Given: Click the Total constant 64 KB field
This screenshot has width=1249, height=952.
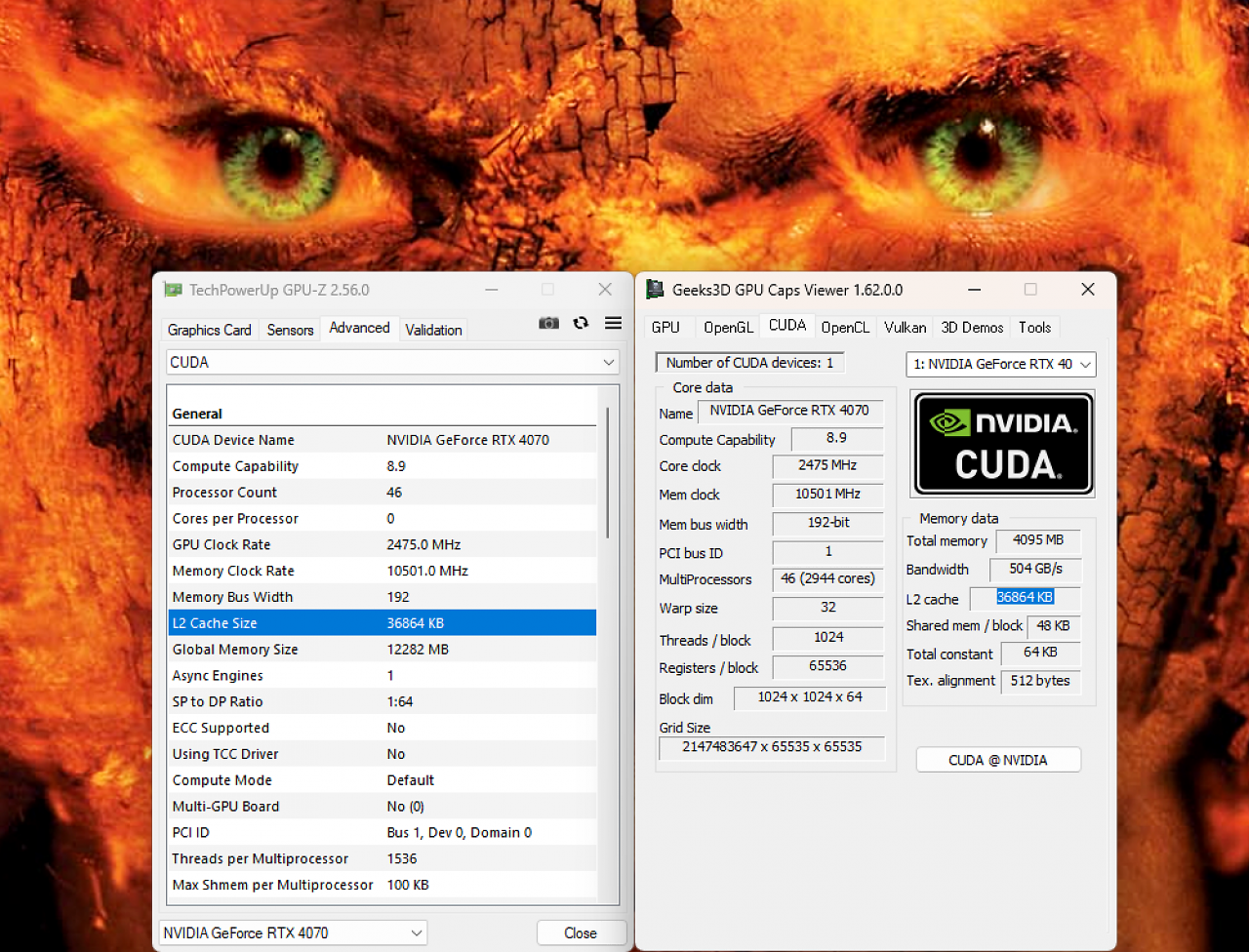Looking at the screenshot, I should [x=1041, y=653].
